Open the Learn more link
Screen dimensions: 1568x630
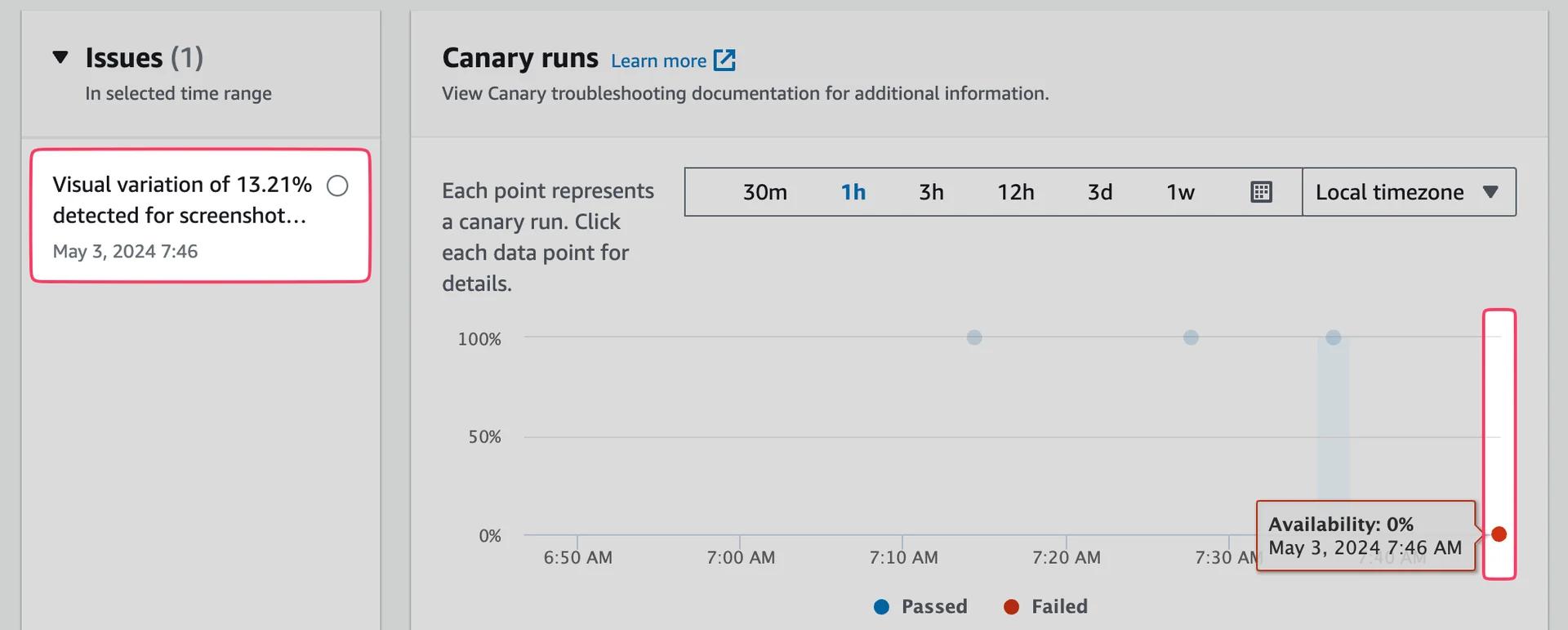(x=659, y=60)
